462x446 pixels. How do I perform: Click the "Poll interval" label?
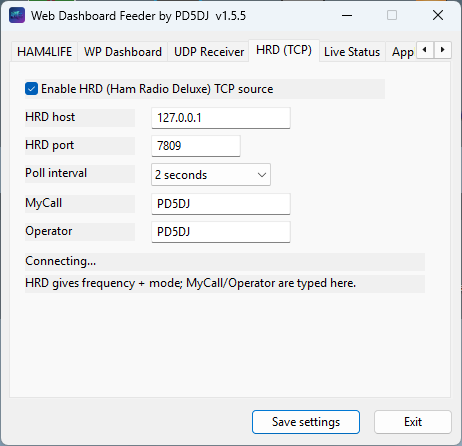tap(56, 173)
